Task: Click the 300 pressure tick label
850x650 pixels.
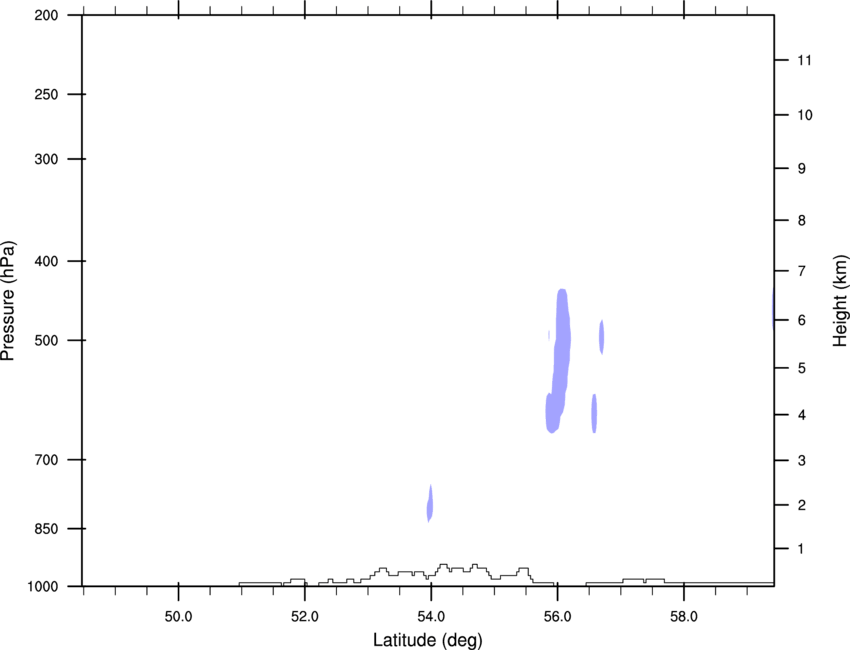Action: [x=46, y=159]
